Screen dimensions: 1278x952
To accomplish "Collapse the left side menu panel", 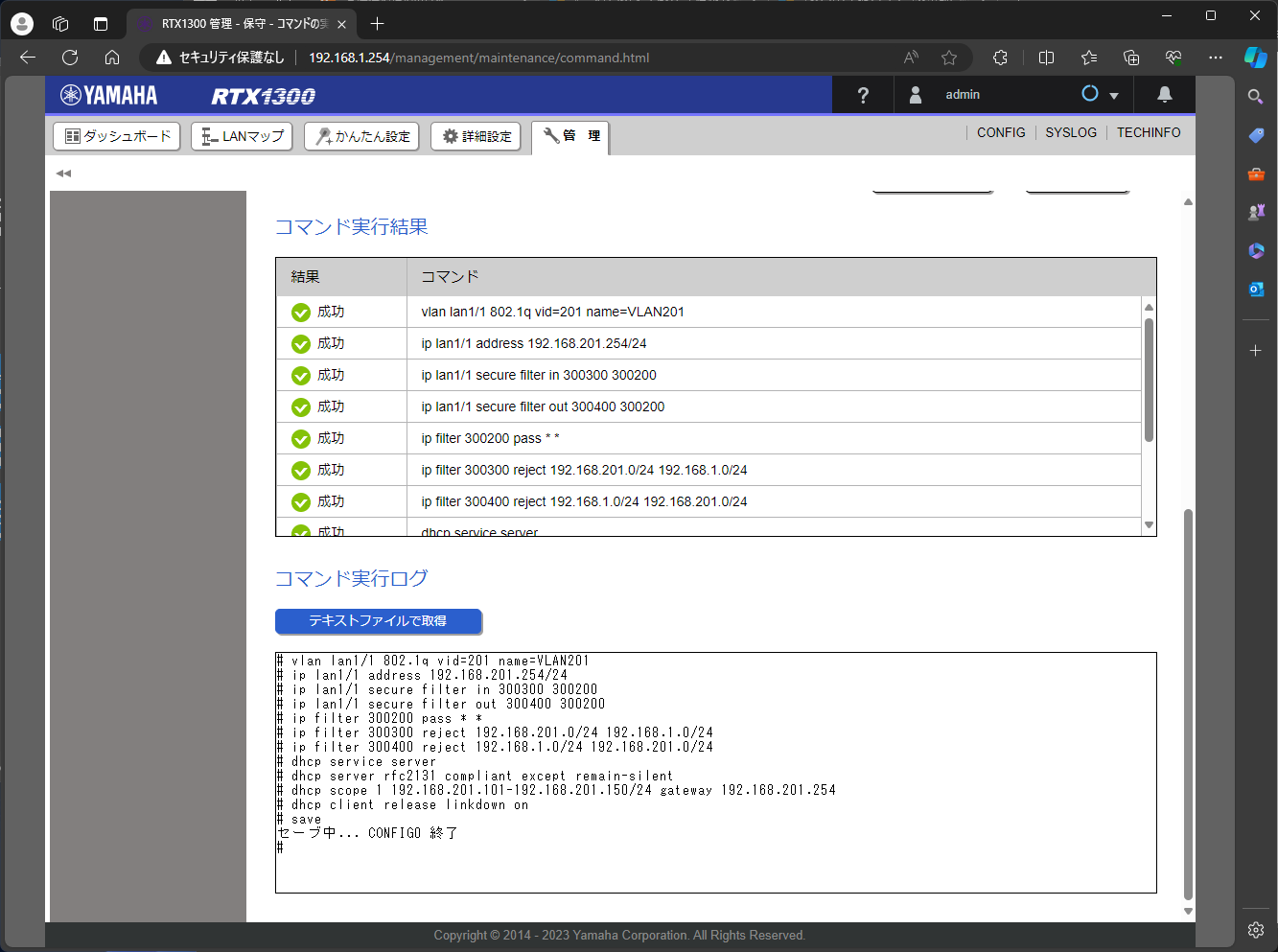I will 63,174.
